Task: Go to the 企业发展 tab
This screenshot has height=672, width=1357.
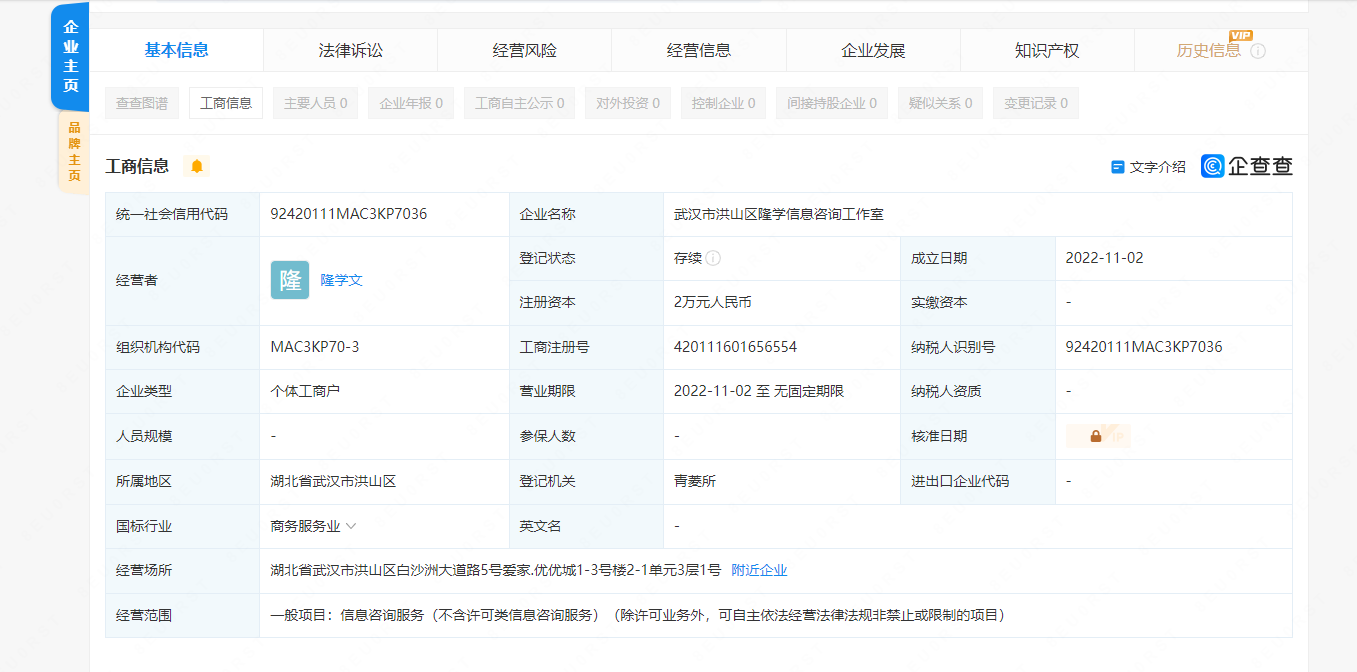Action: [873, 51]
